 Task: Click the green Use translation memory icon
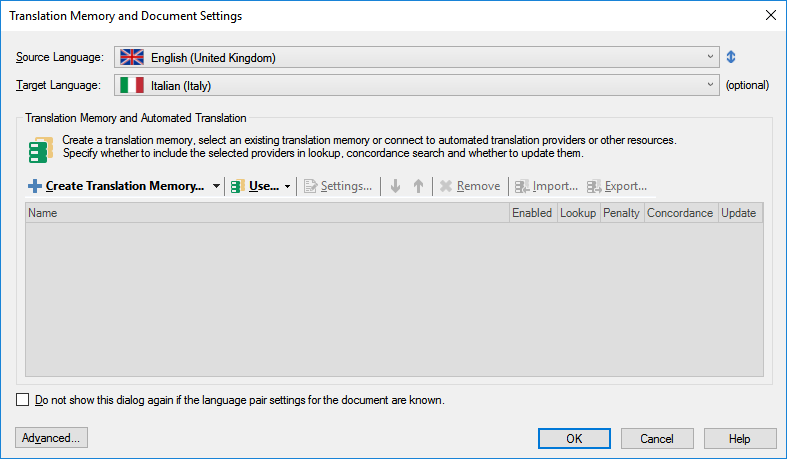pos(237,186)
